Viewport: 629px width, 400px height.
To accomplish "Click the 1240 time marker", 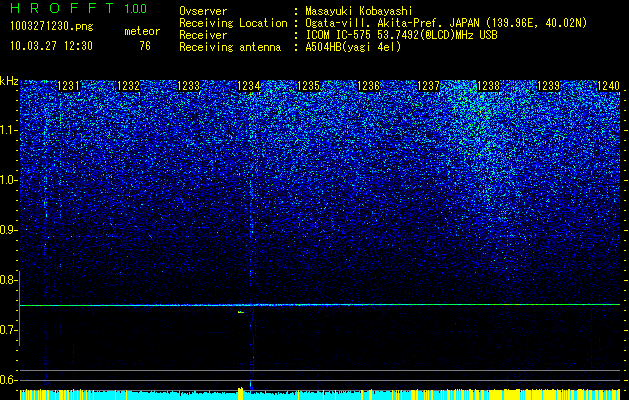I will pyautogui.click(x=609, y=86).
